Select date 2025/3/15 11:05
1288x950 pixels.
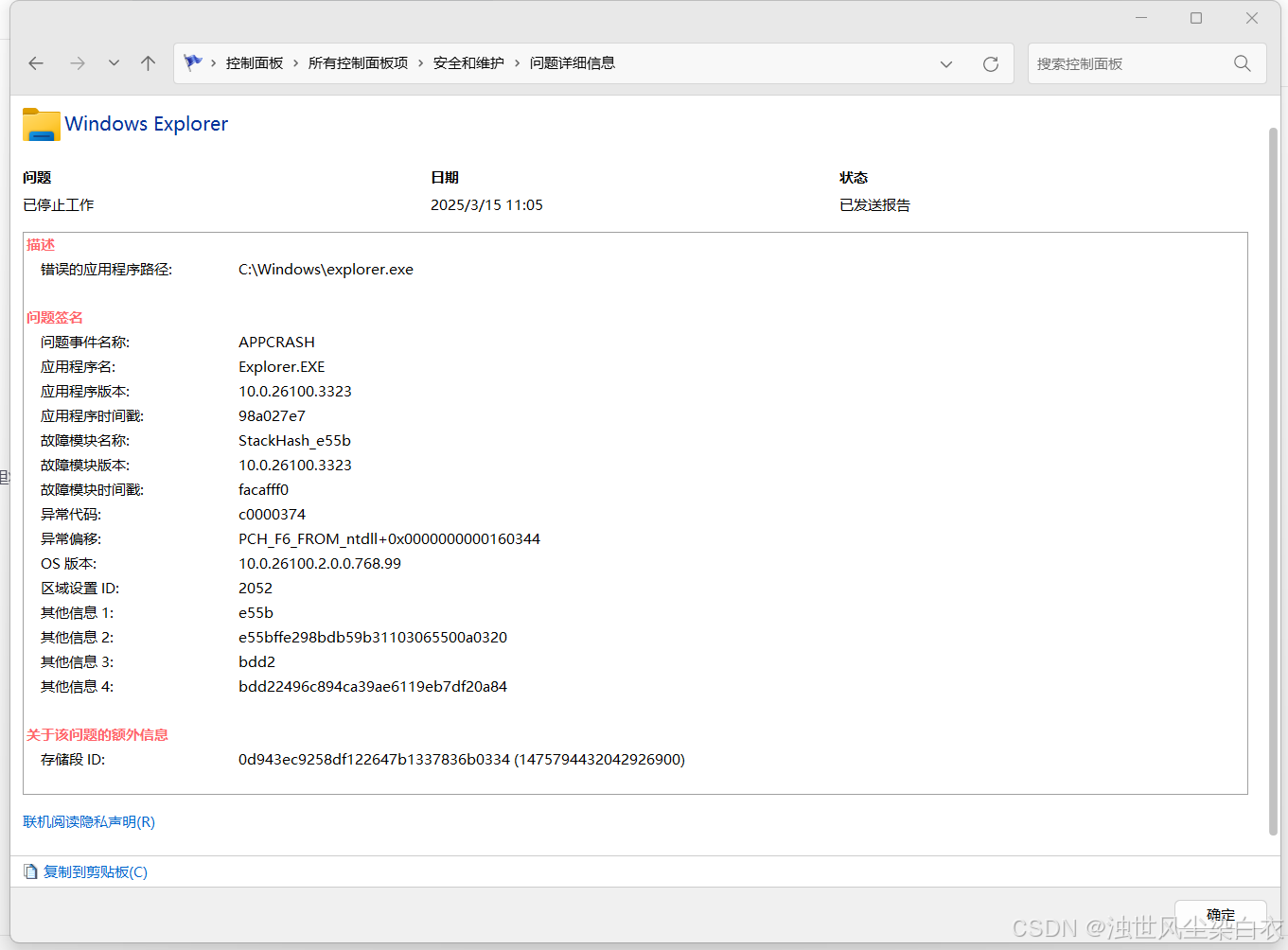(486, 205)
